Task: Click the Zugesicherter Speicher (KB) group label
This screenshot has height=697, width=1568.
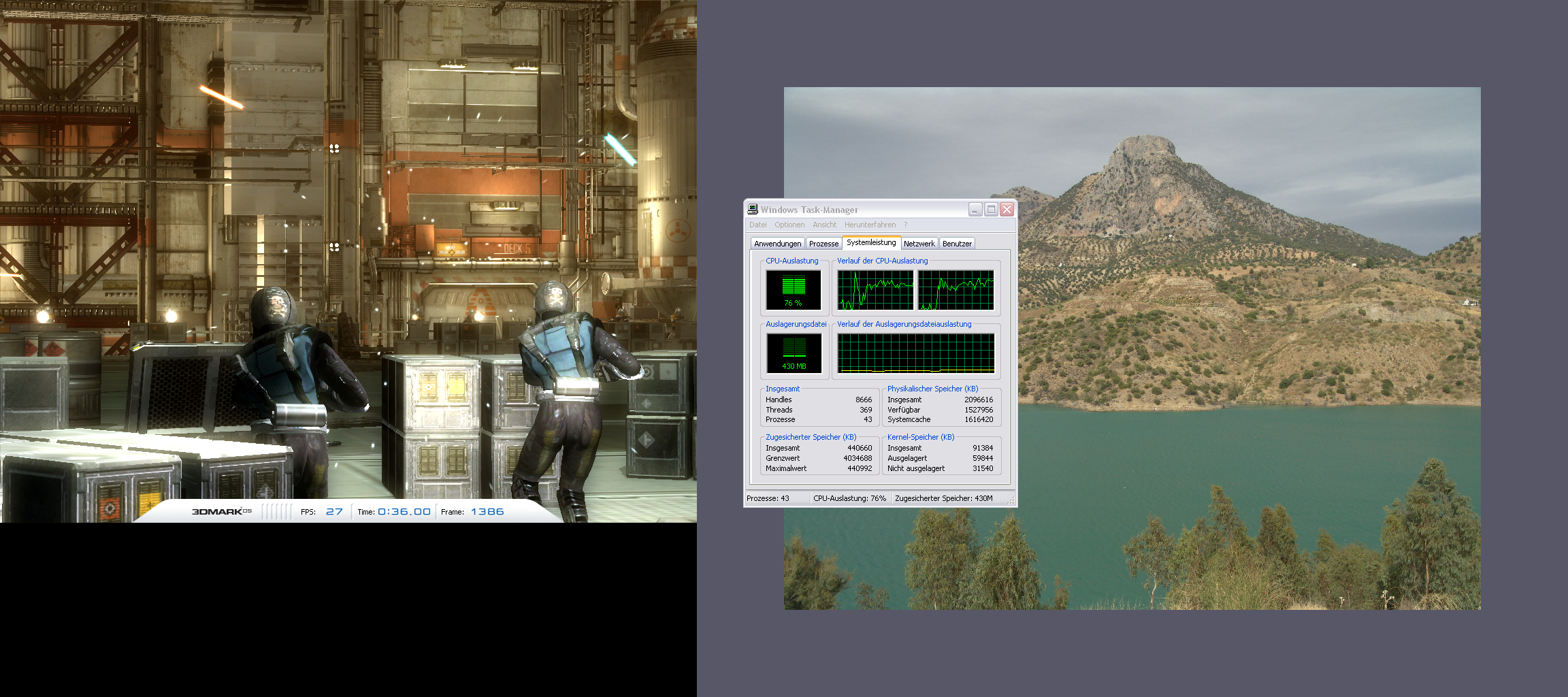Action: click(811, 437)
